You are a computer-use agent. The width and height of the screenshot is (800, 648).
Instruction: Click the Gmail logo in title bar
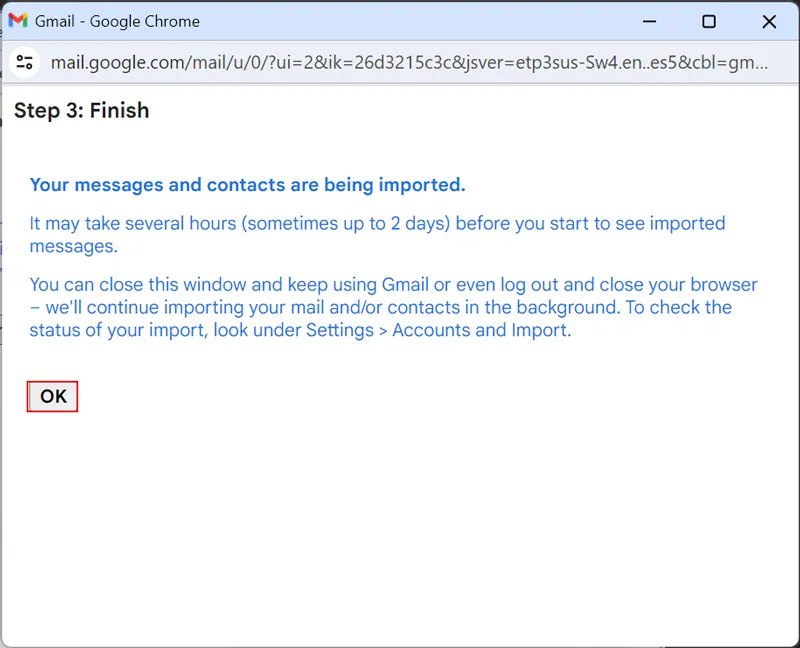pos(18,21)
